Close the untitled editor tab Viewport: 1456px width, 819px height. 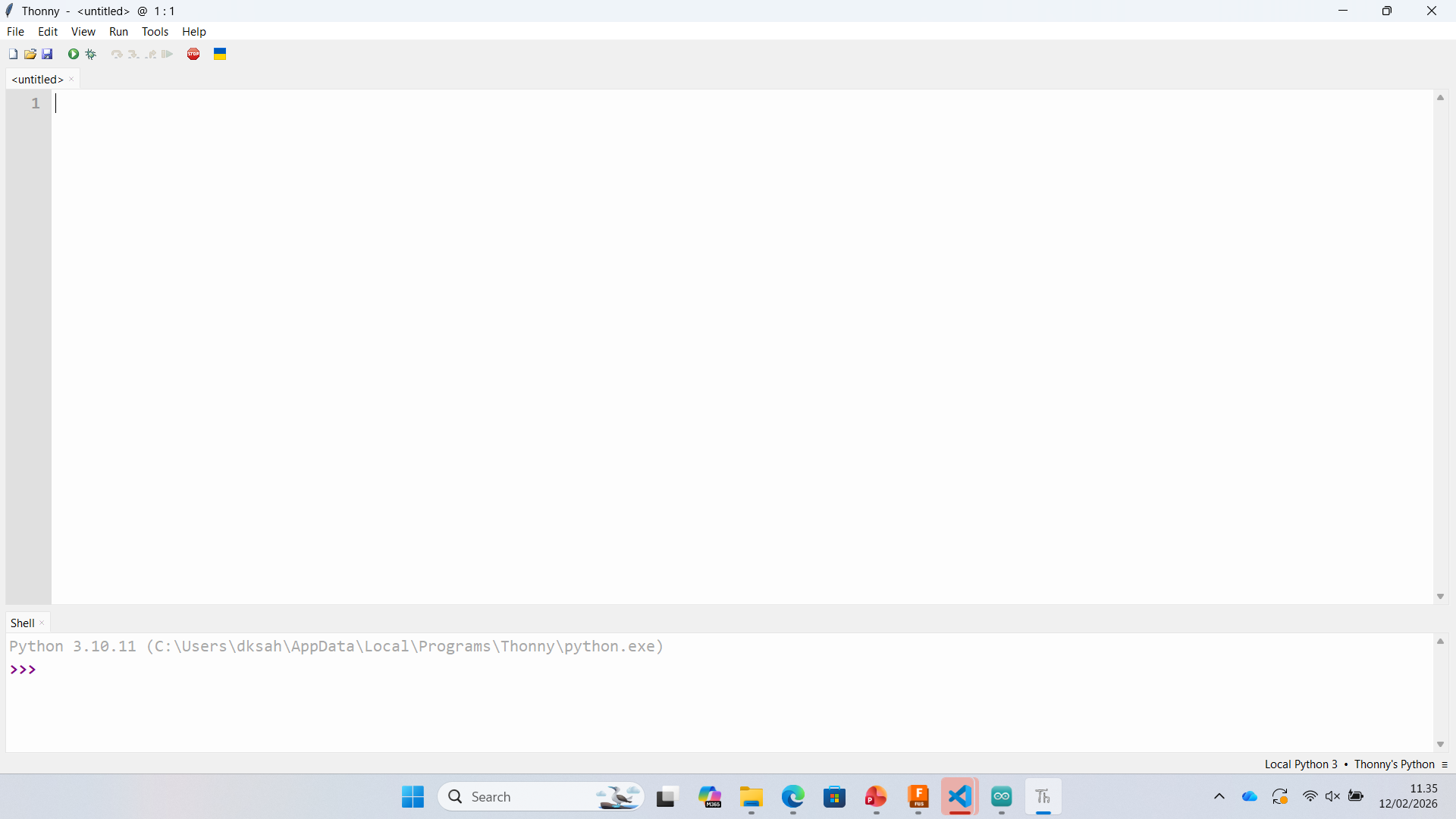coord(72,79)
